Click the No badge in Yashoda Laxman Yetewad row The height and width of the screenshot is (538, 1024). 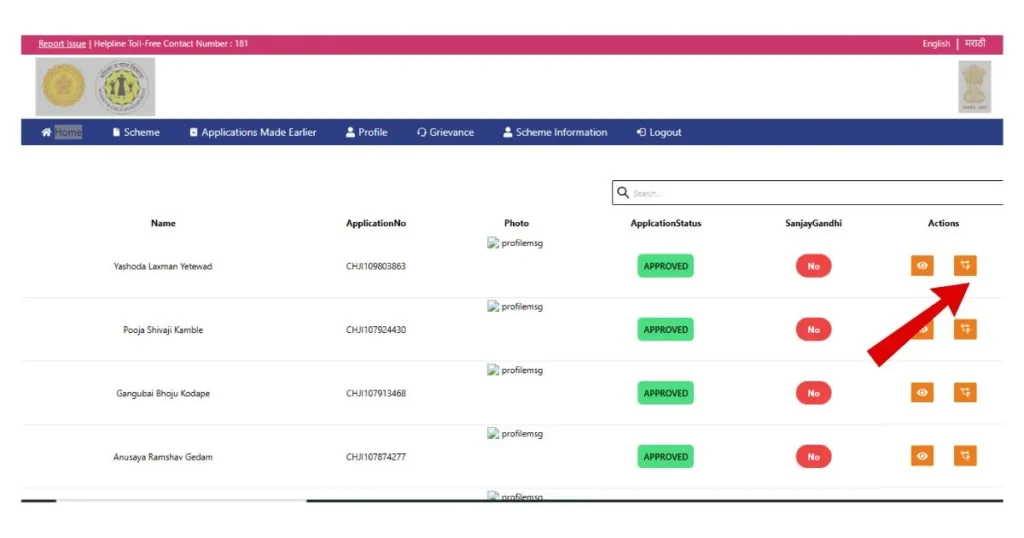click(813, 266)
